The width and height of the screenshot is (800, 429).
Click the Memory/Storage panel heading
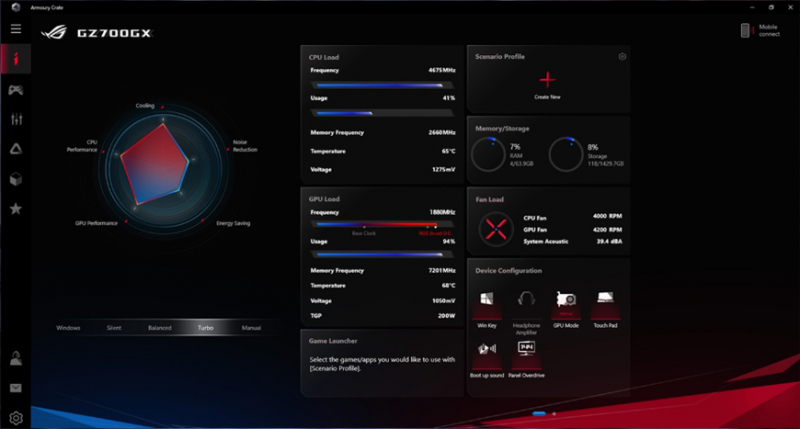click(x=502, y=129)
